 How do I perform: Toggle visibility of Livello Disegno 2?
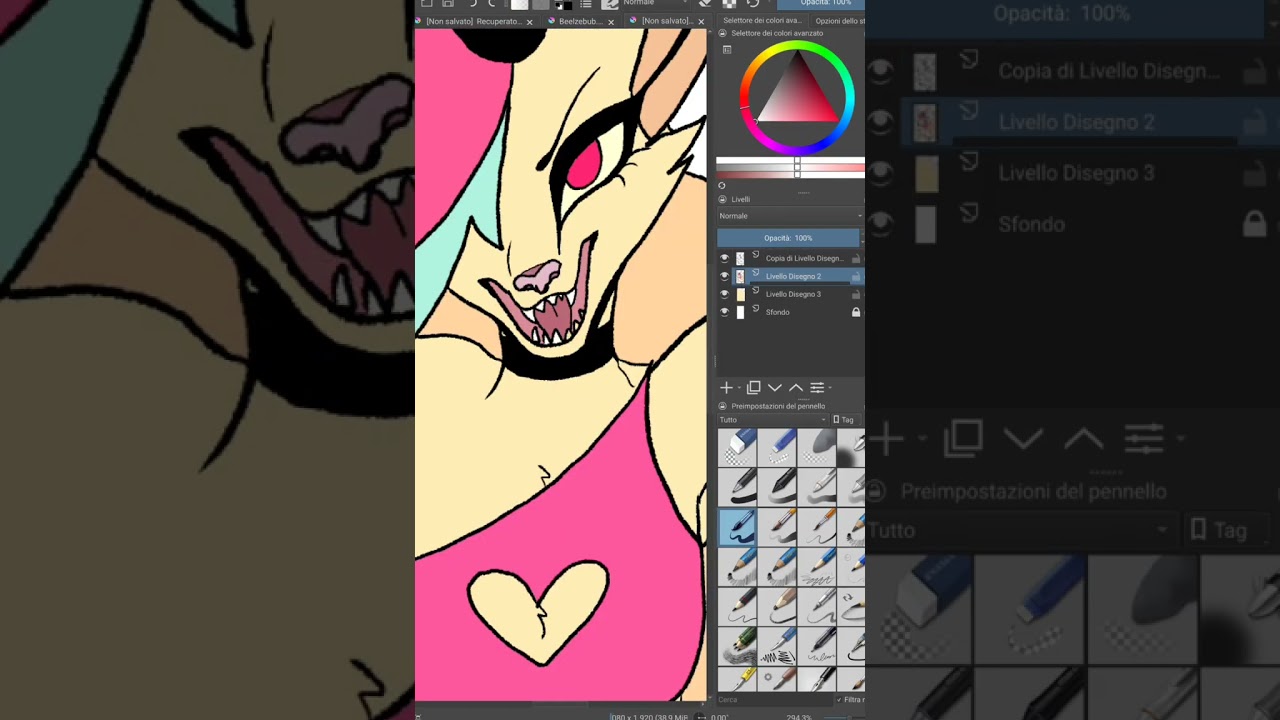(x=724, y=276)
